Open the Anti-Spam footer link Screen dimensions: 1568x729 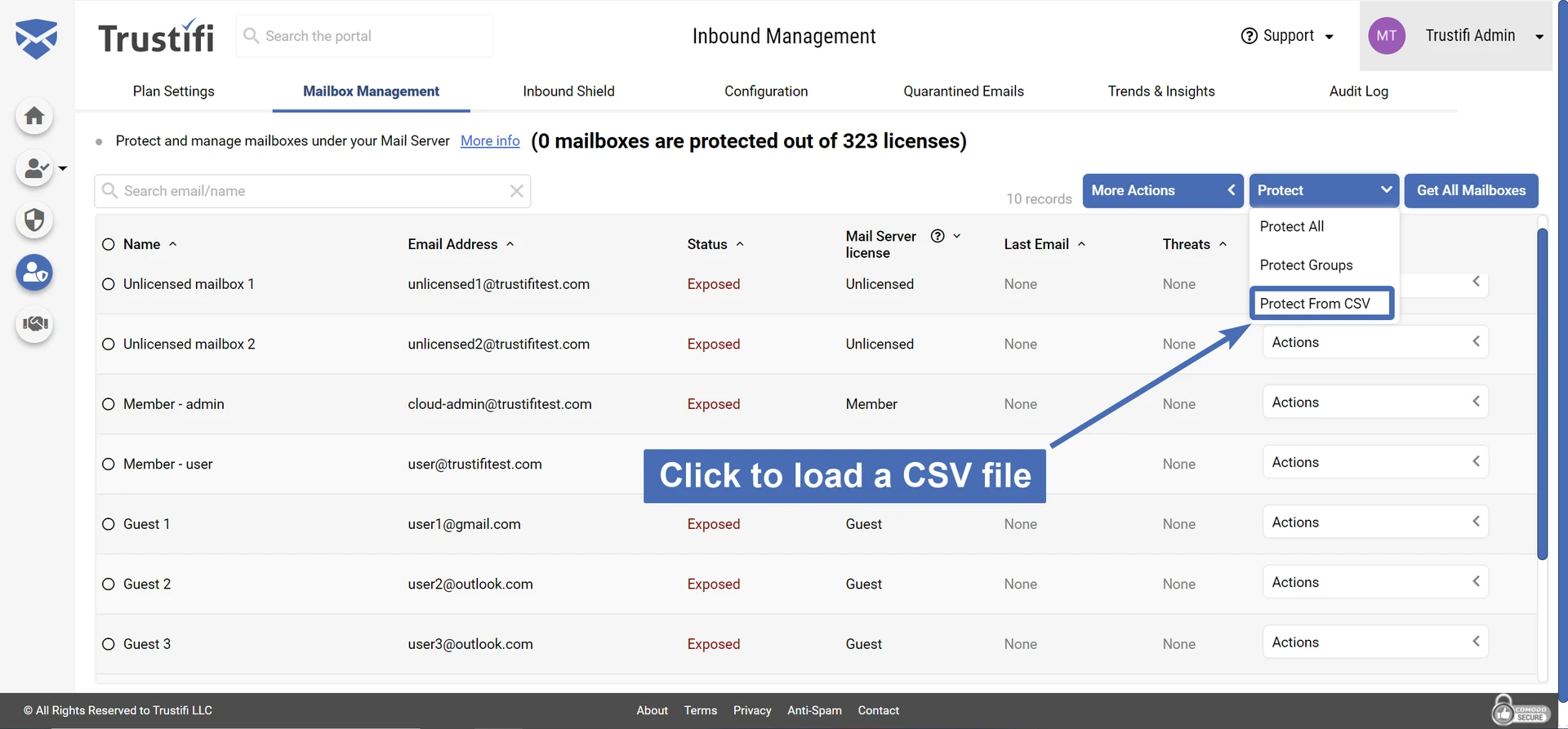[814, 711]
